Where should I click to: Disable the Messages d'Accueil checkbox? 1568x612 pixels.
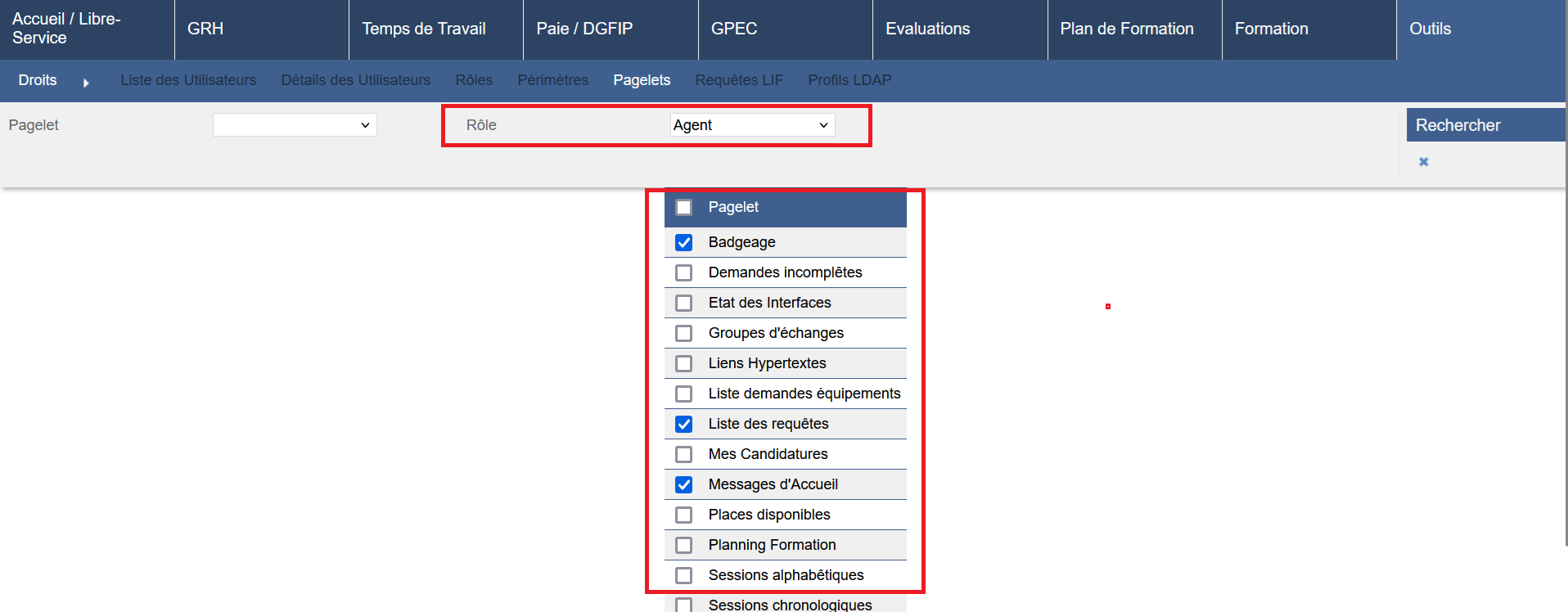pos(684,485)
